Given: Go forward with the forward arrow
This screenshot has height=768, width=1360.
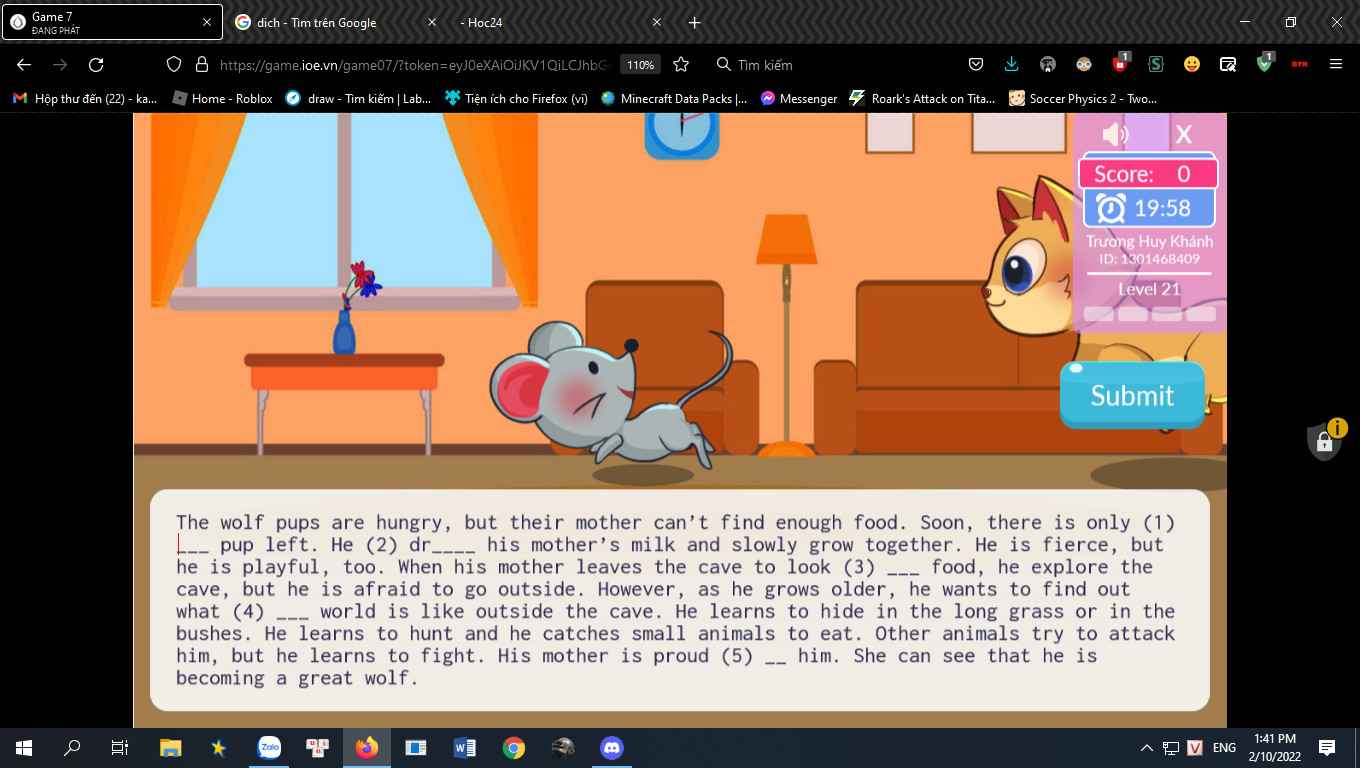Looking at the screenshot, I should coord(60,64).
